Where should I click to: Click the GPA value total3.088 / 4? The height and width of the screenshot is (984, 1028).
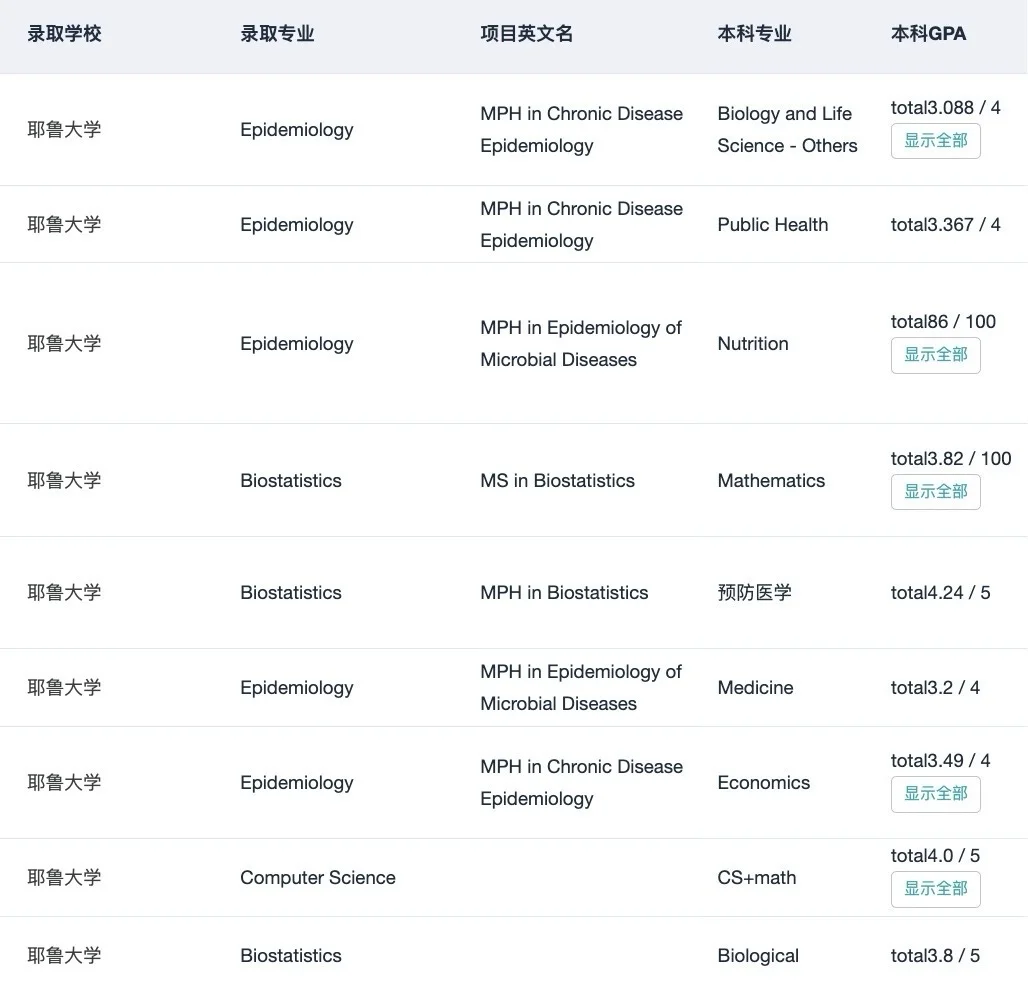coord(945,108)
